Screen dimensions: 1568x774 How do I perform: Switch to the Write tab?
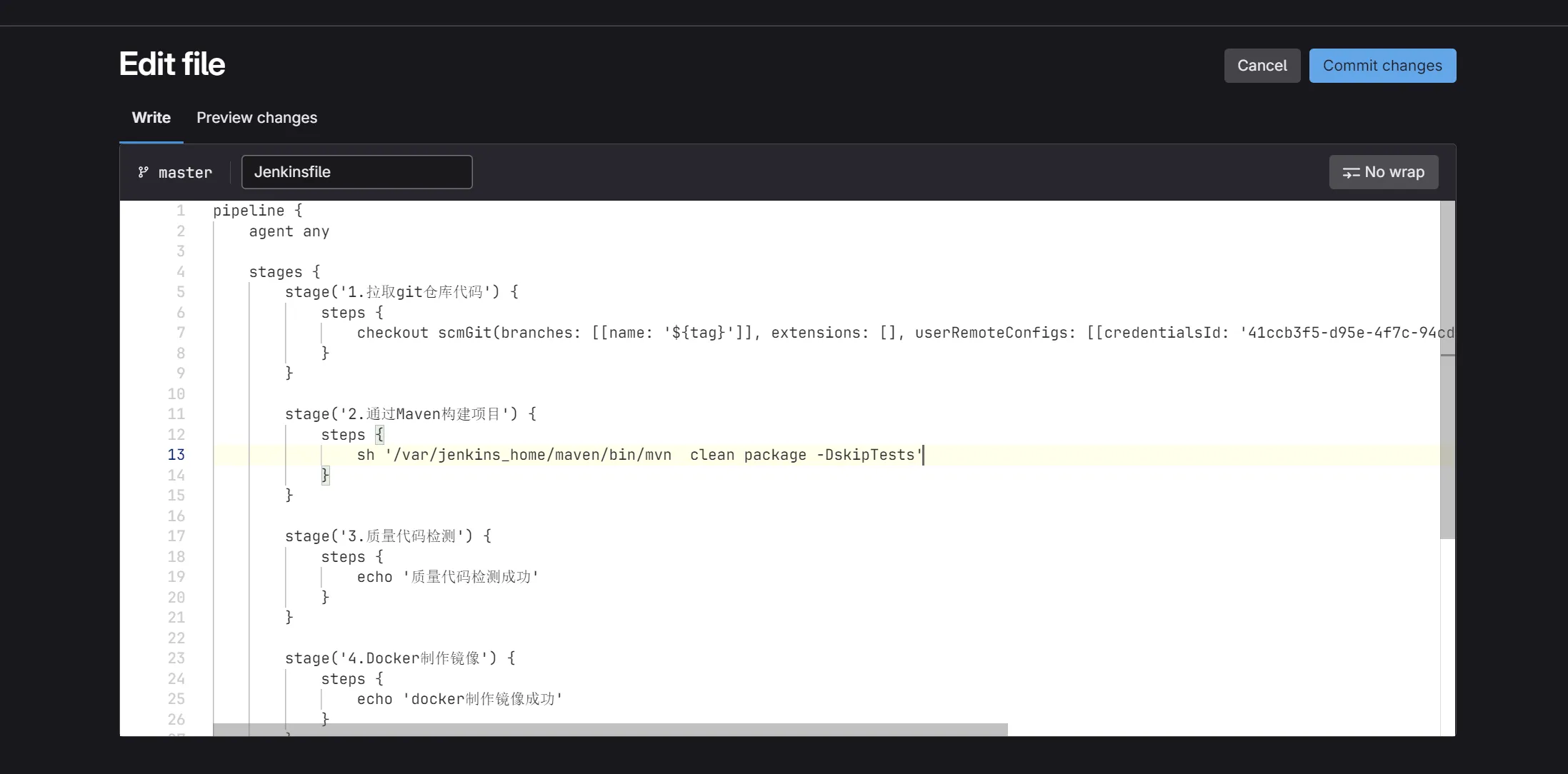point(151,118)
